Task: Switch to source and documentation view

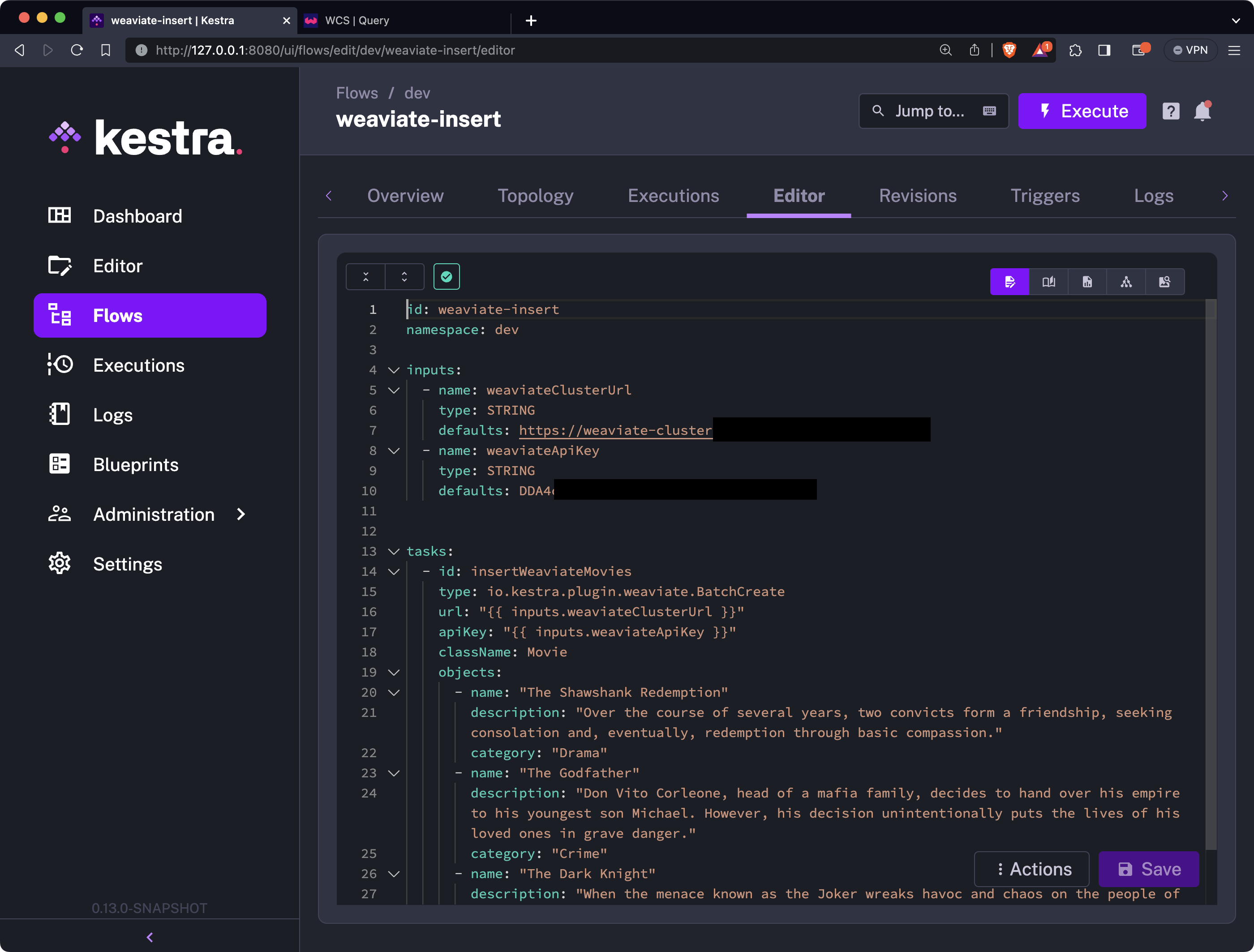Action: [x=1049, y=282]
